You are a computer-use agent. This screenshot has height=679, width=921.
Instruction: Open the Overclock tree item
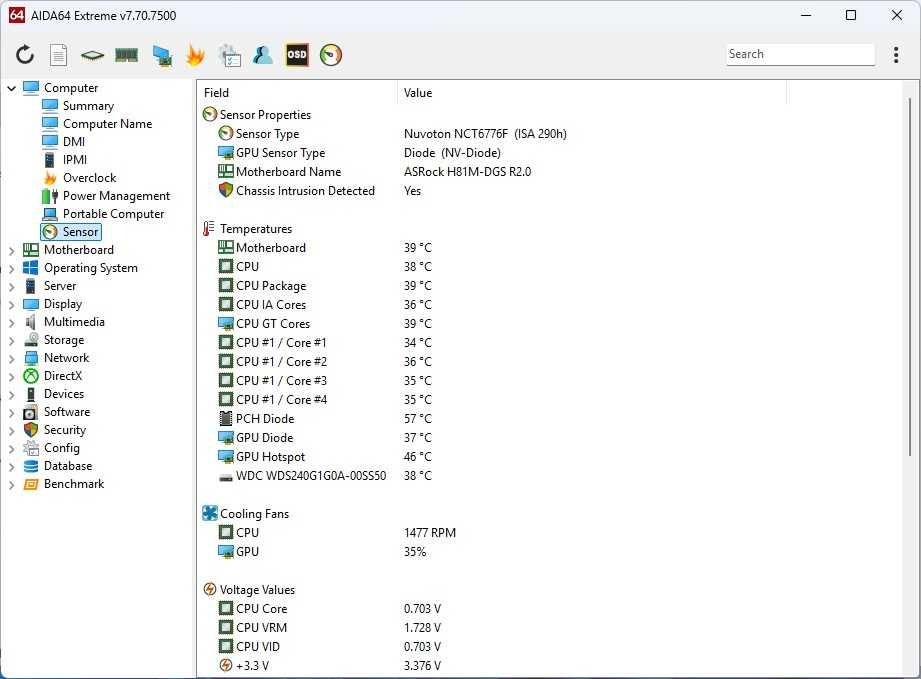click(89, 178)
